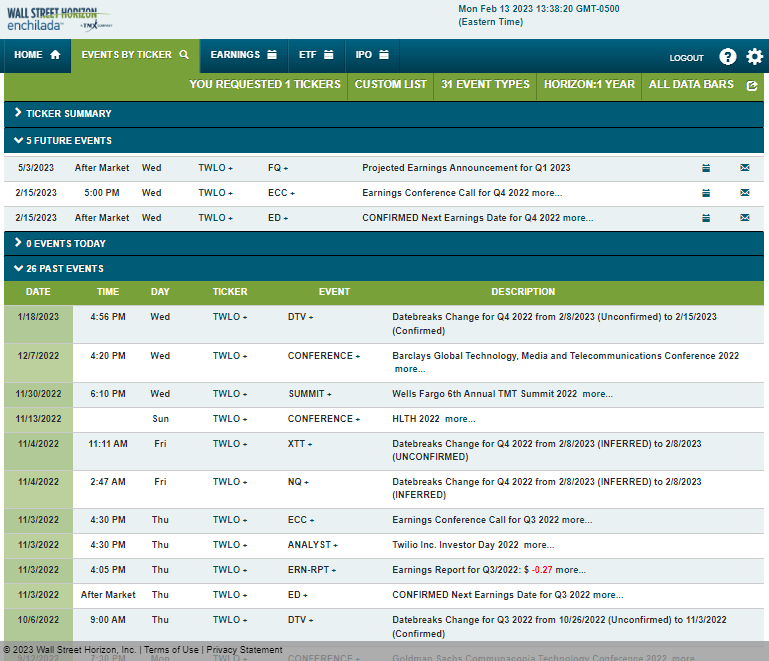Select the Events by Ticker tab

tap(135, 55)
